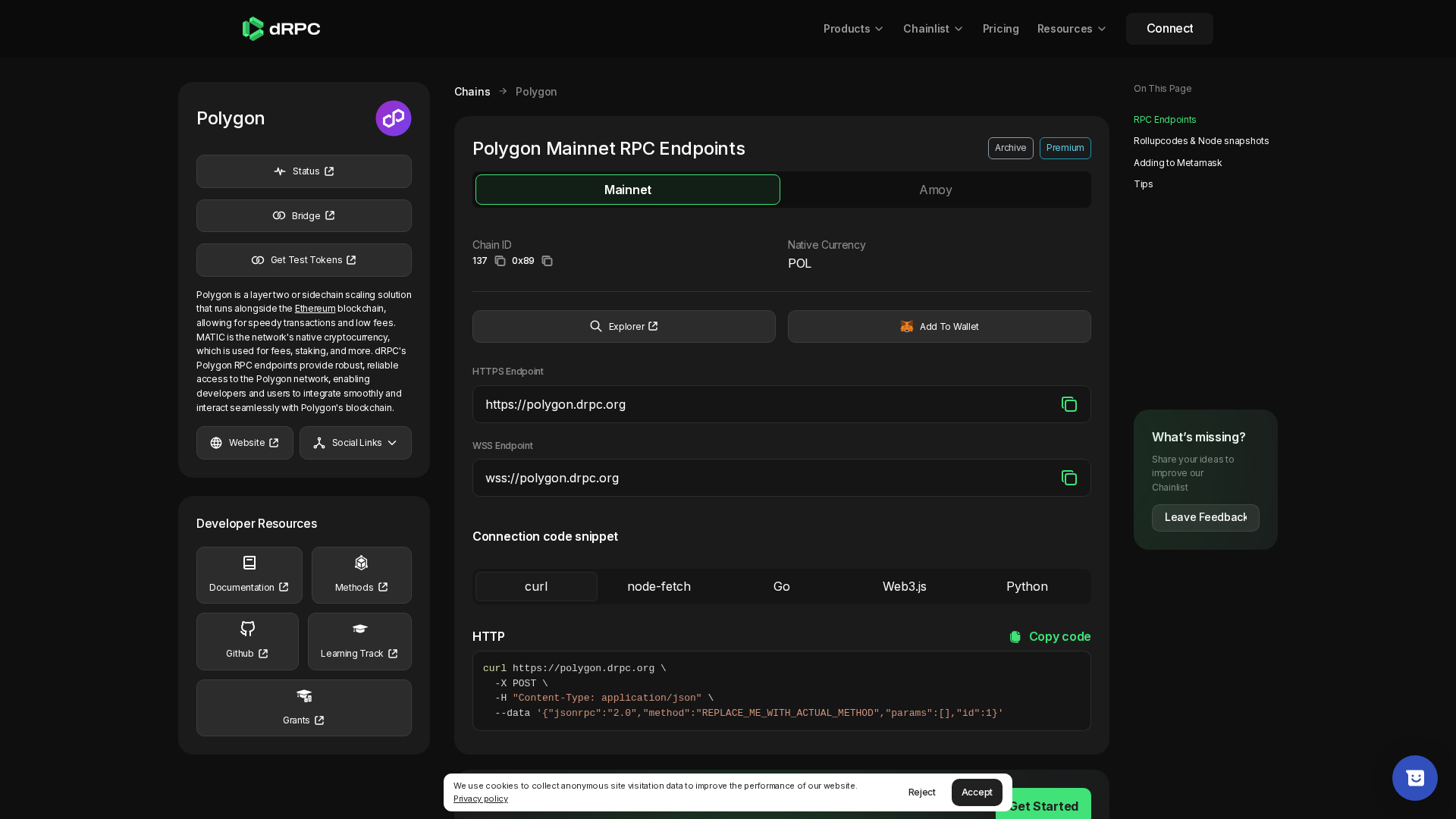1456x819 pixels.
Task: Select the Web3.js snippet tab
Action: (x=905, y=587)
